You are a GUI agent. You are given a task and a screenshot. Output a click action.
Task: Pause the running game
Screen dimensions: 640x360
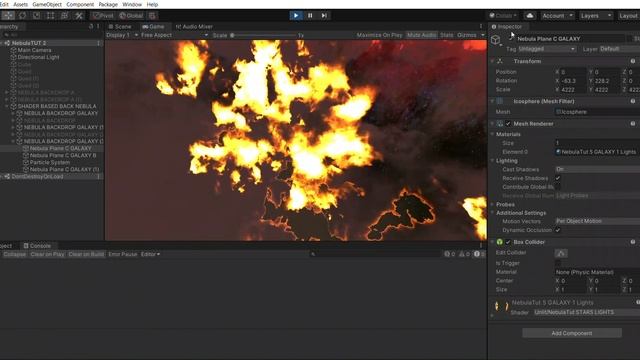[310, 16]
